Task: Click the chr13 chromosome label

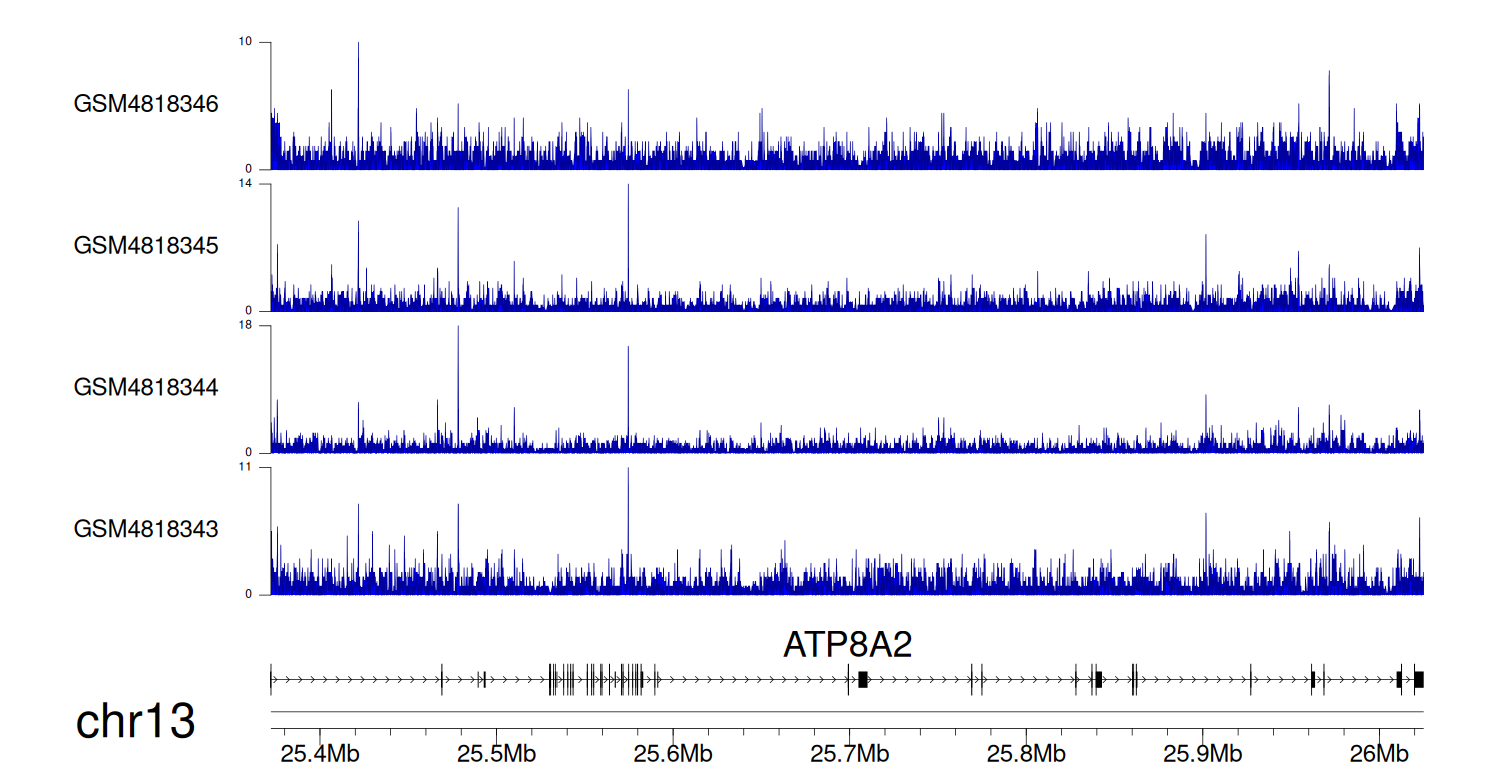Action: (135, 722)
